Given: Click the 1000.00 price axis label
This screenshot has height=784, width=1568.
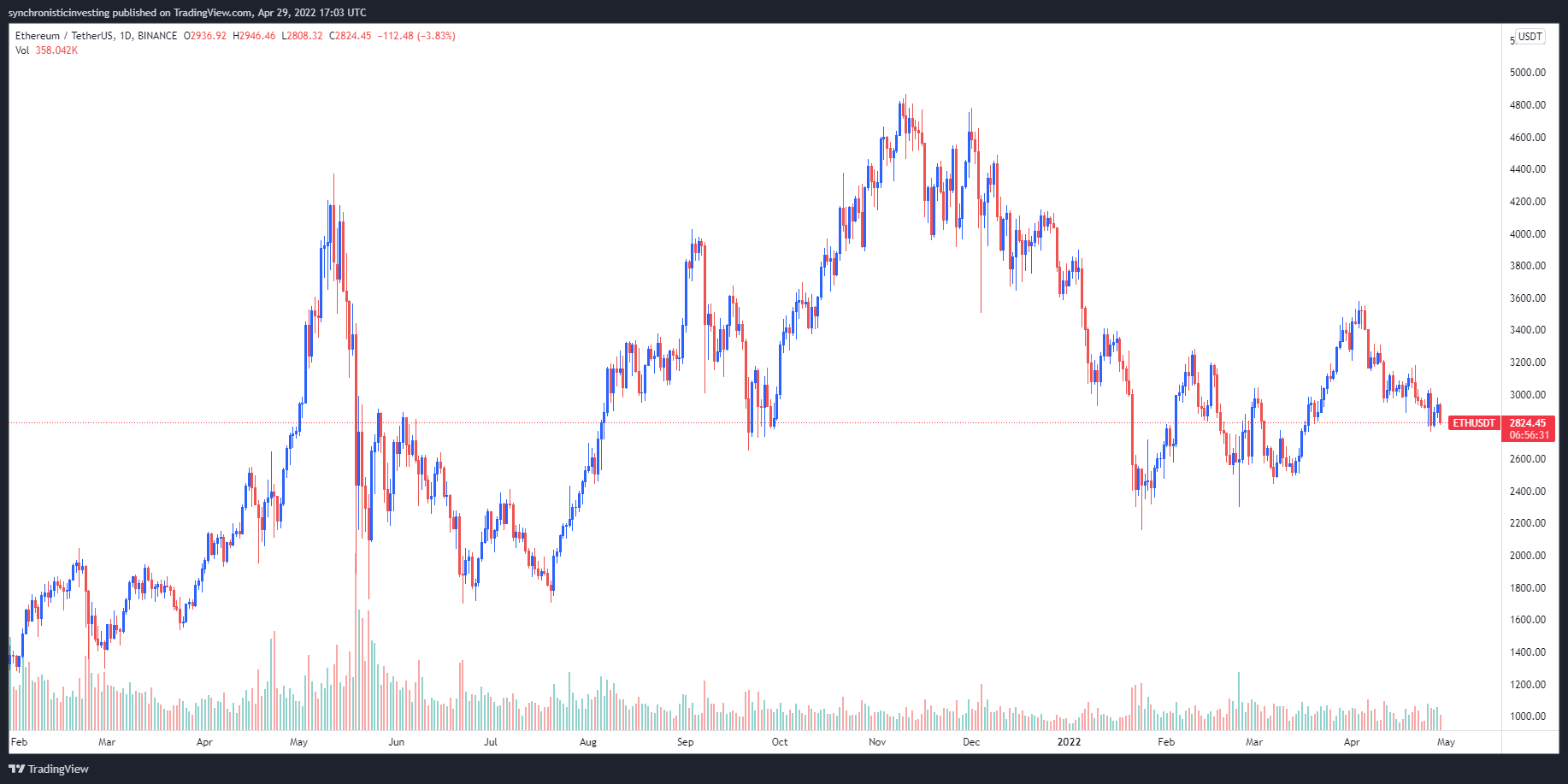Looking at the screenshot, I should (x=1527, y=716).
